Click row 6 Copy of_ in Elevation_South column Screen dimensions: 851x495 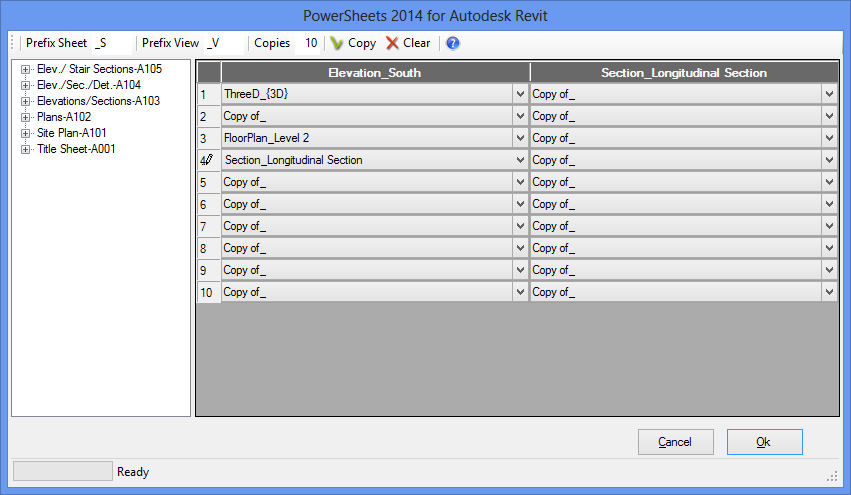pos(367,204)
